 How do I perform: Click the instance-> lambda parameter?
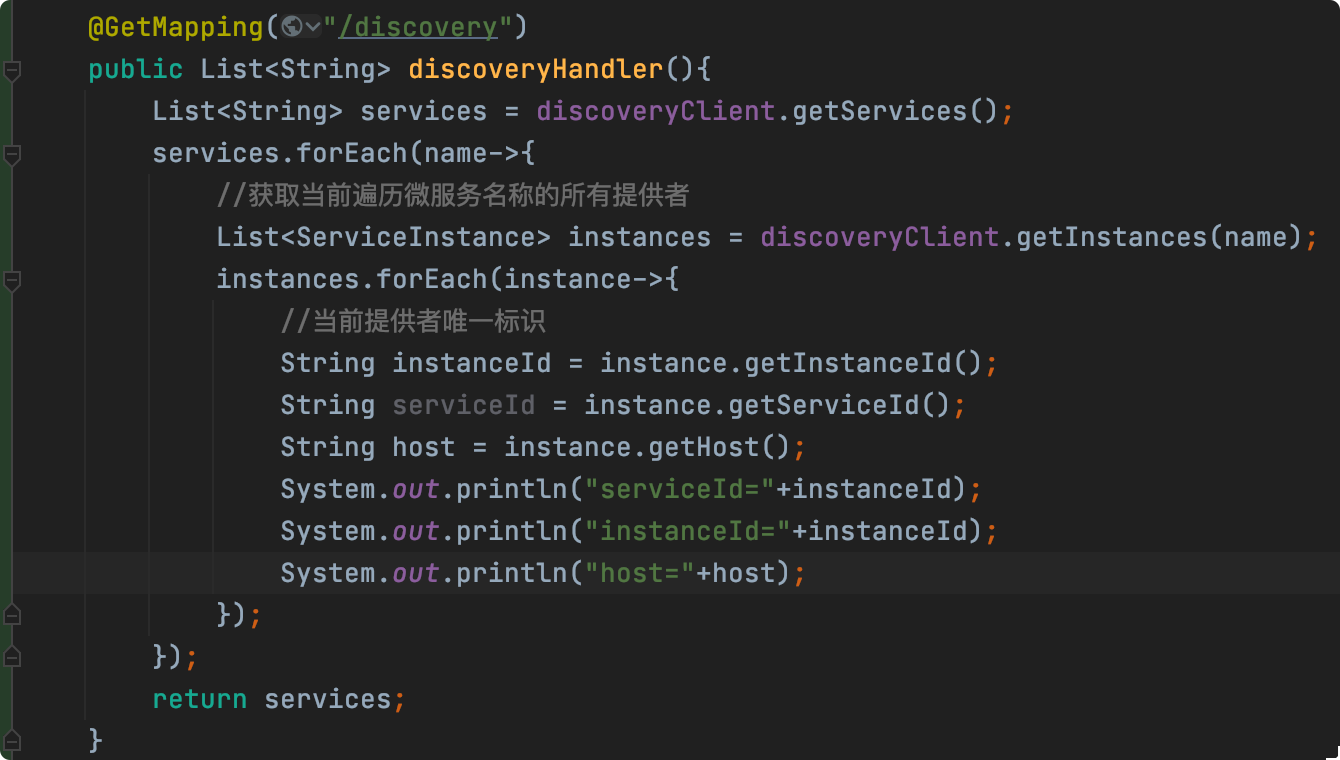(x=584, y=279)
